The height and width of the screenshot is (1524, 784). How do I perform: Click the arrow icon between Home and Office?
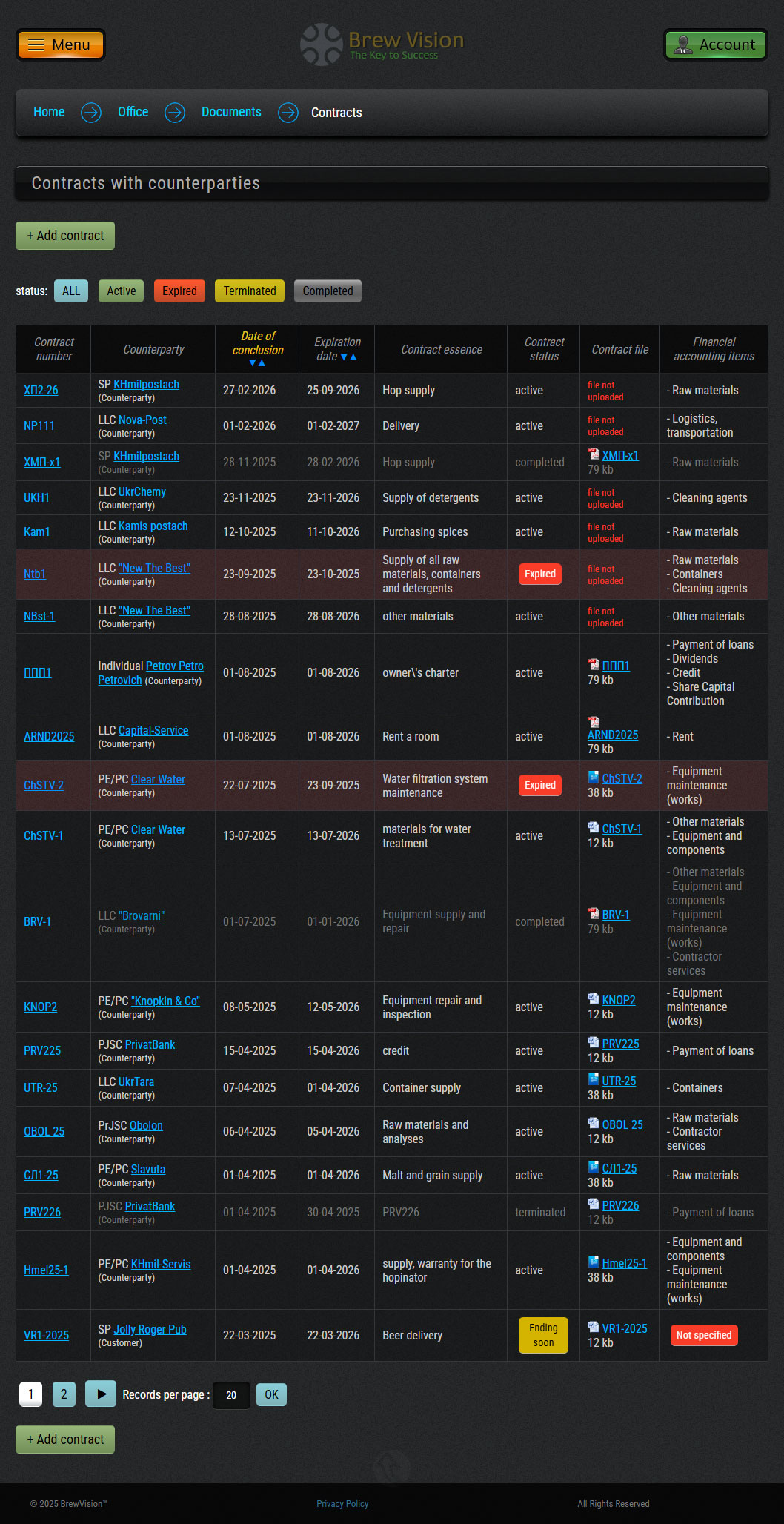91,113
